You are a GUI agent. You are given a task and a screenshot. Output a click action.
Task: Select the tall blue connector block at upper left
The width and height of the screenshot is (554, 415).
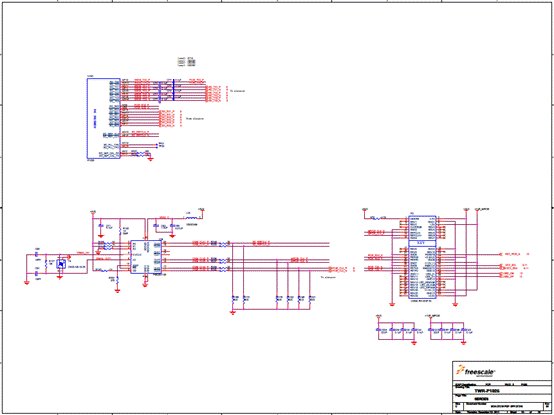click(104, 118)
